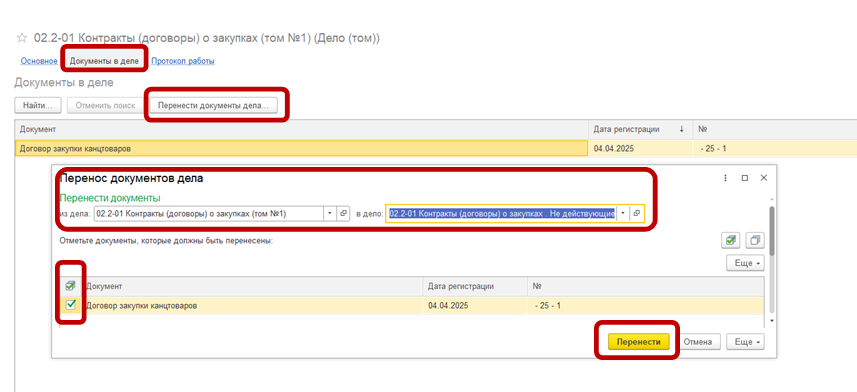Add the case to favorites via the star icon
857x392 pixels.
(x=22, y=38)
